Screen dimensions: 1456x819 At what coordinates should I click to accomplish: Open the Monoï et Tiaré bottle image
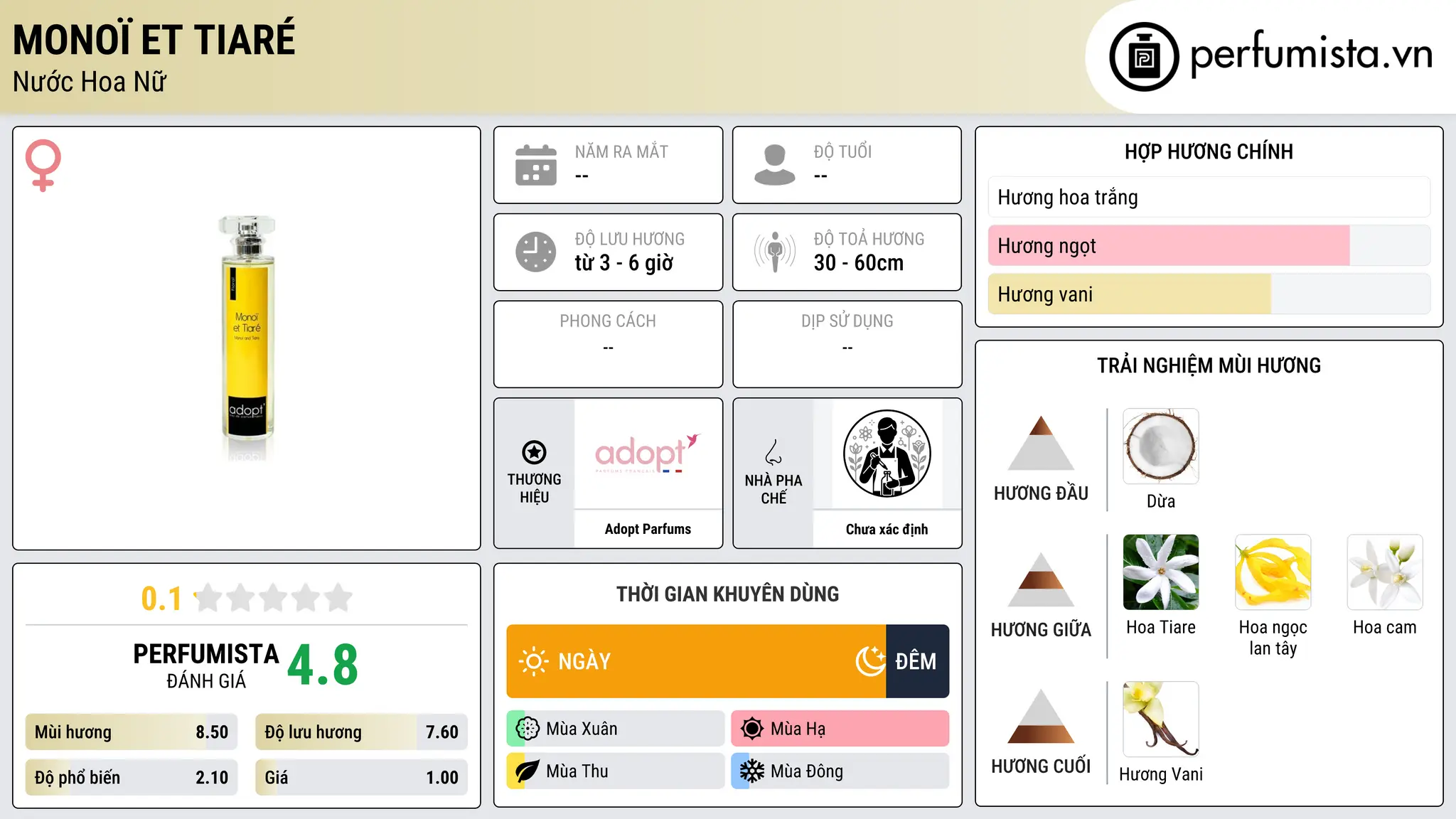(247, 338)
